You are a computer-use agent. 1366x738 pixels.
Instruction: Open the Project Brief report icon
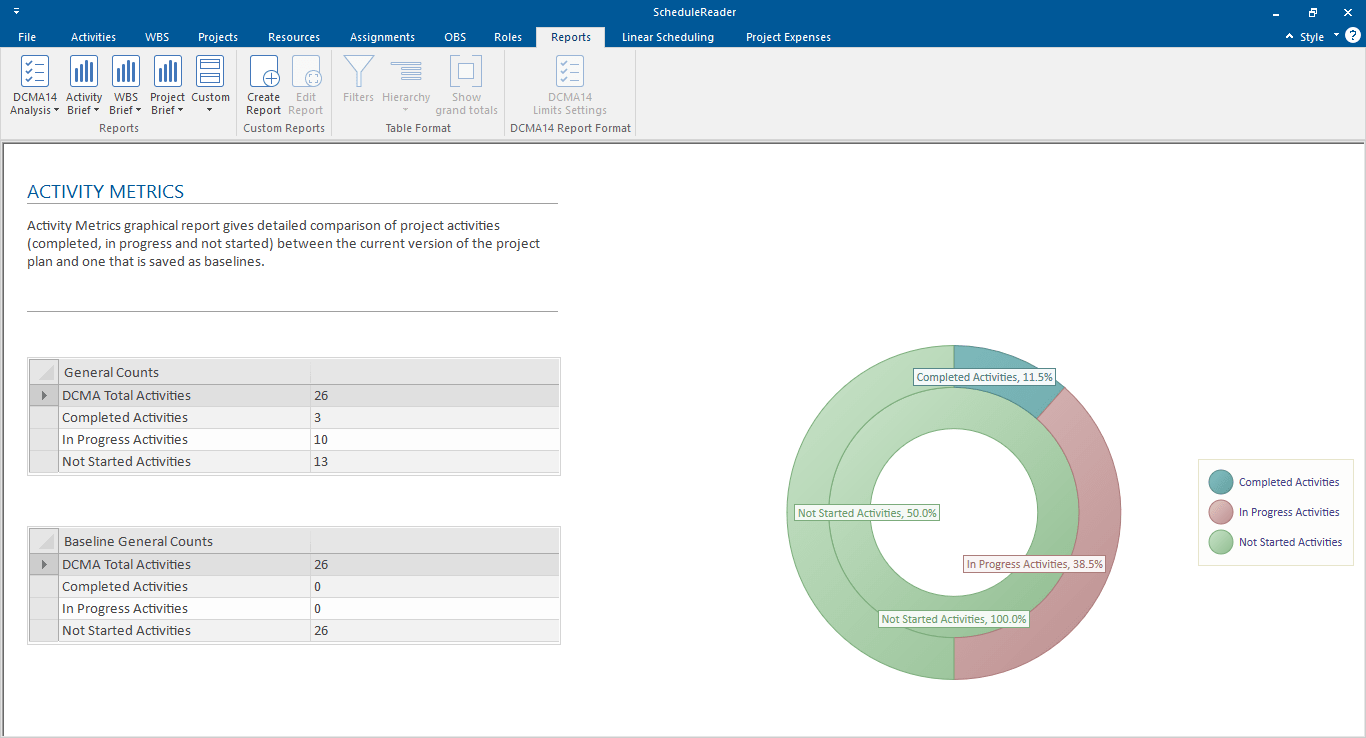click(167, 72)
